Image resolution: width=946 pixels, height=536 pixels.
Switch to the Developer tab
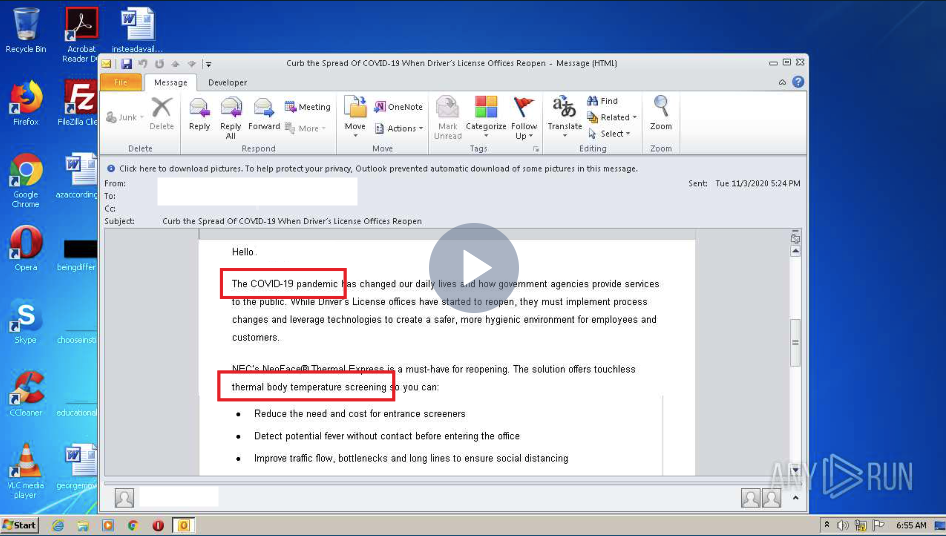227,82
